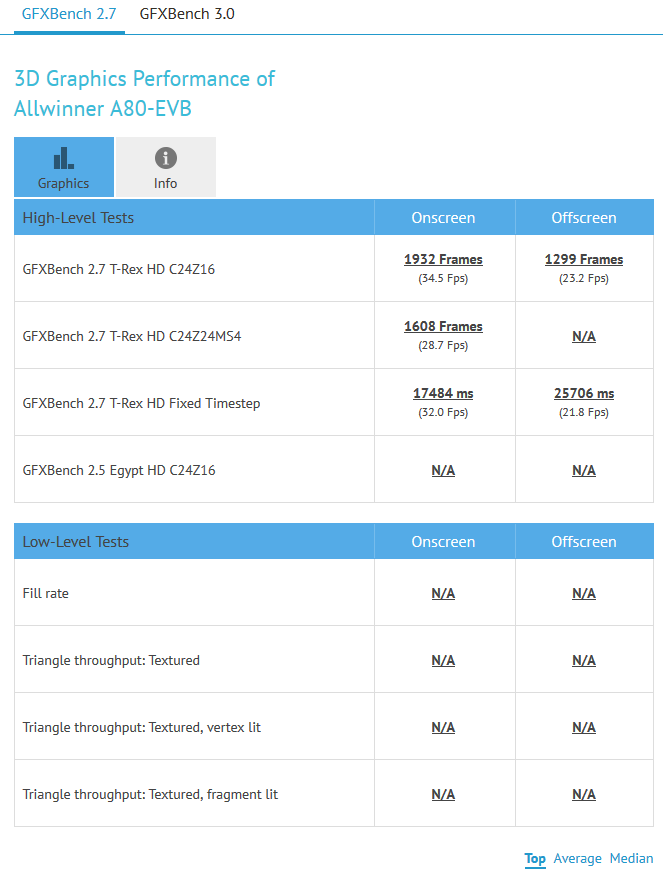663x876 pixels.
Task: Open N/A offscreen for Fill rate
Action: click(584, 593)
